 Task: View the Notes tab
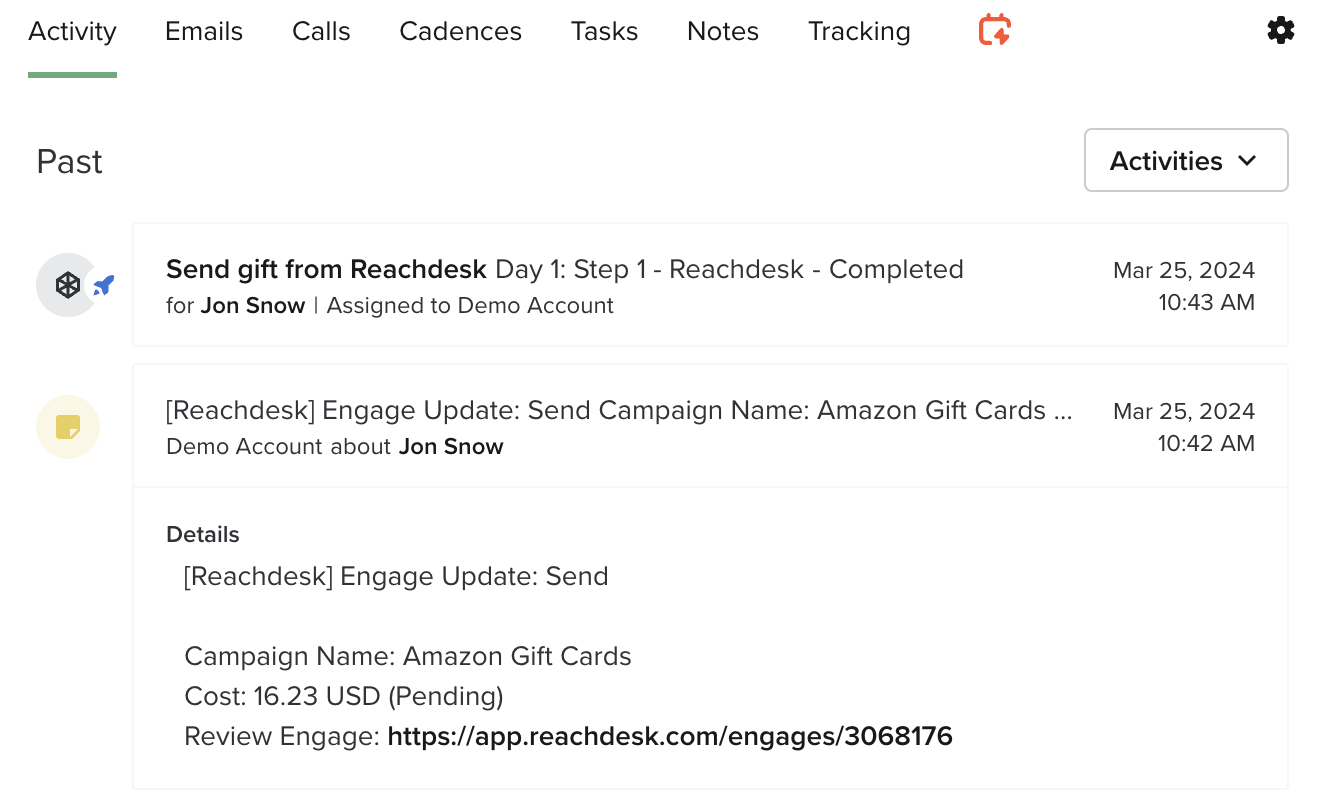pyautogui.click(x=722, y=31)
